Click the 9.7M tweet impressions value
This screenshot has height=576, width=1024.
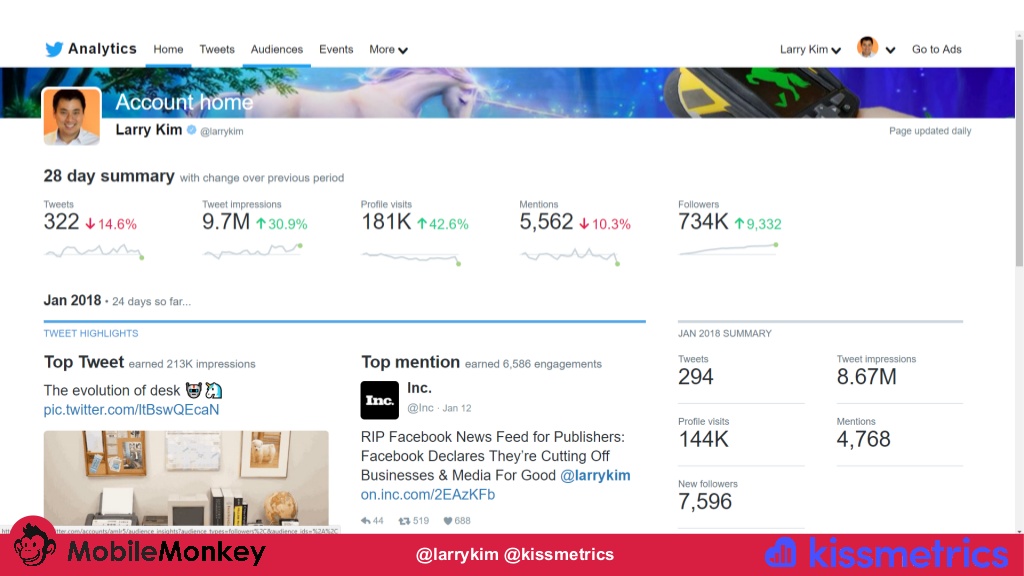pos(226,222)
